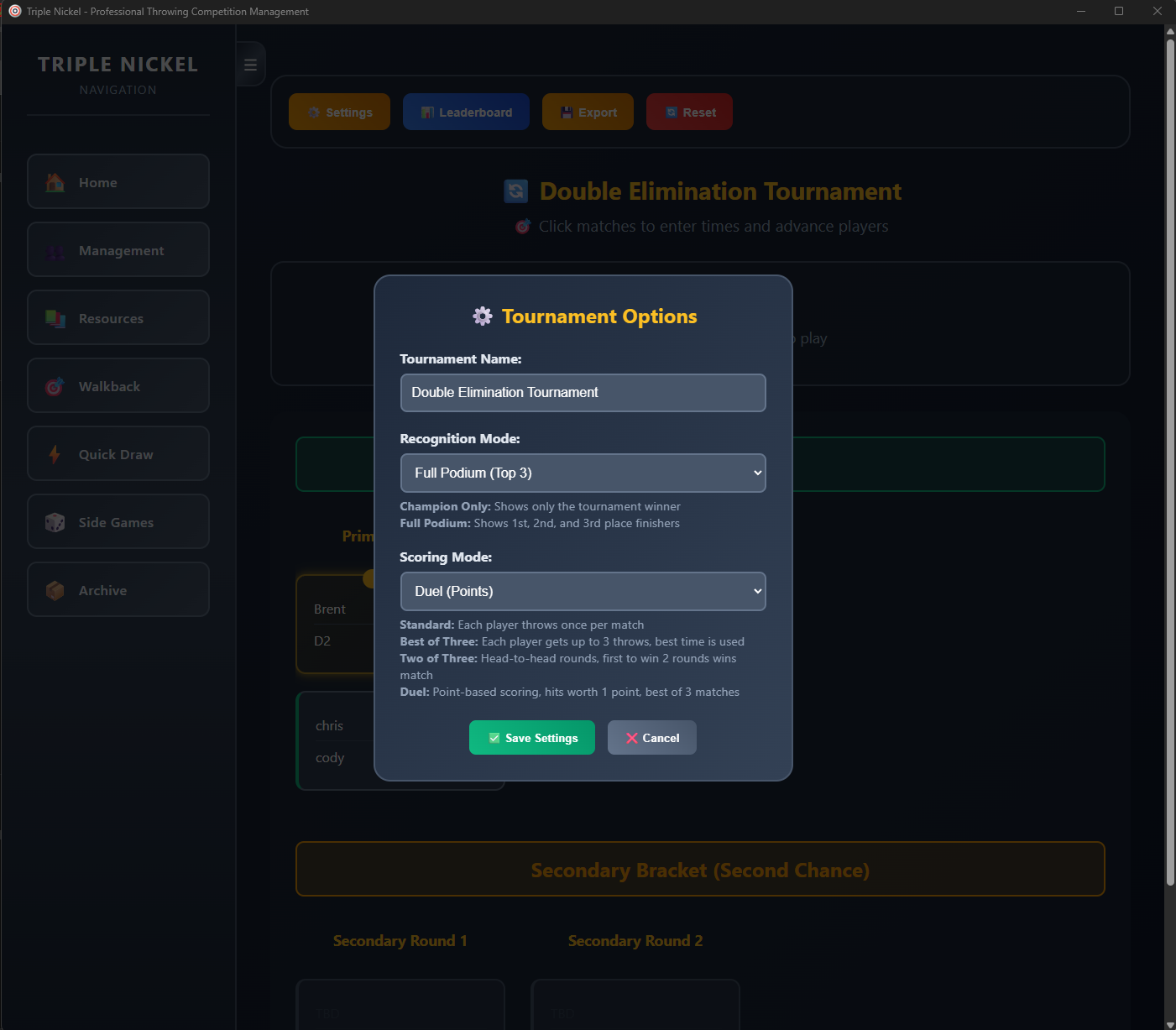Click the Walkback target icon
Viewport: 1176px width, 1030px height.
click(55, 387)
